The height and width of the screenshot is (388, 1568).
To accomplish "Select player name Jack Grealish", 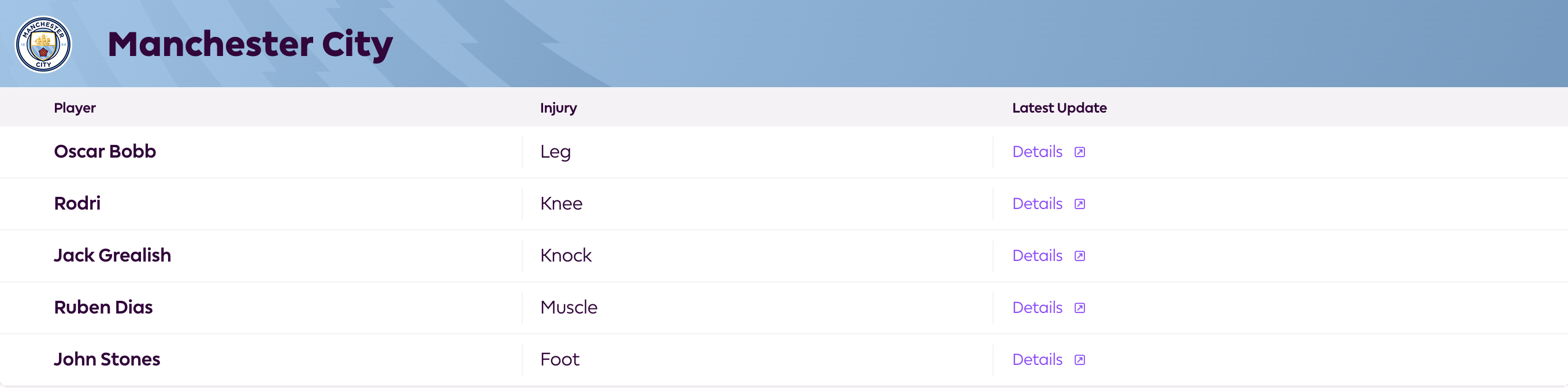I will pos(113,255).
